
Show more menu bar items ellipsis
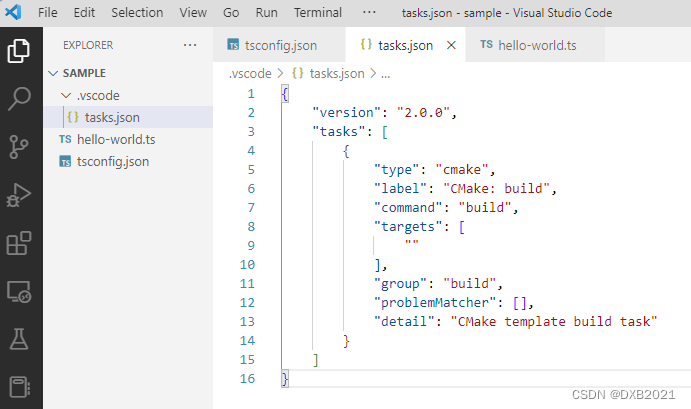[x=369, y=12]
